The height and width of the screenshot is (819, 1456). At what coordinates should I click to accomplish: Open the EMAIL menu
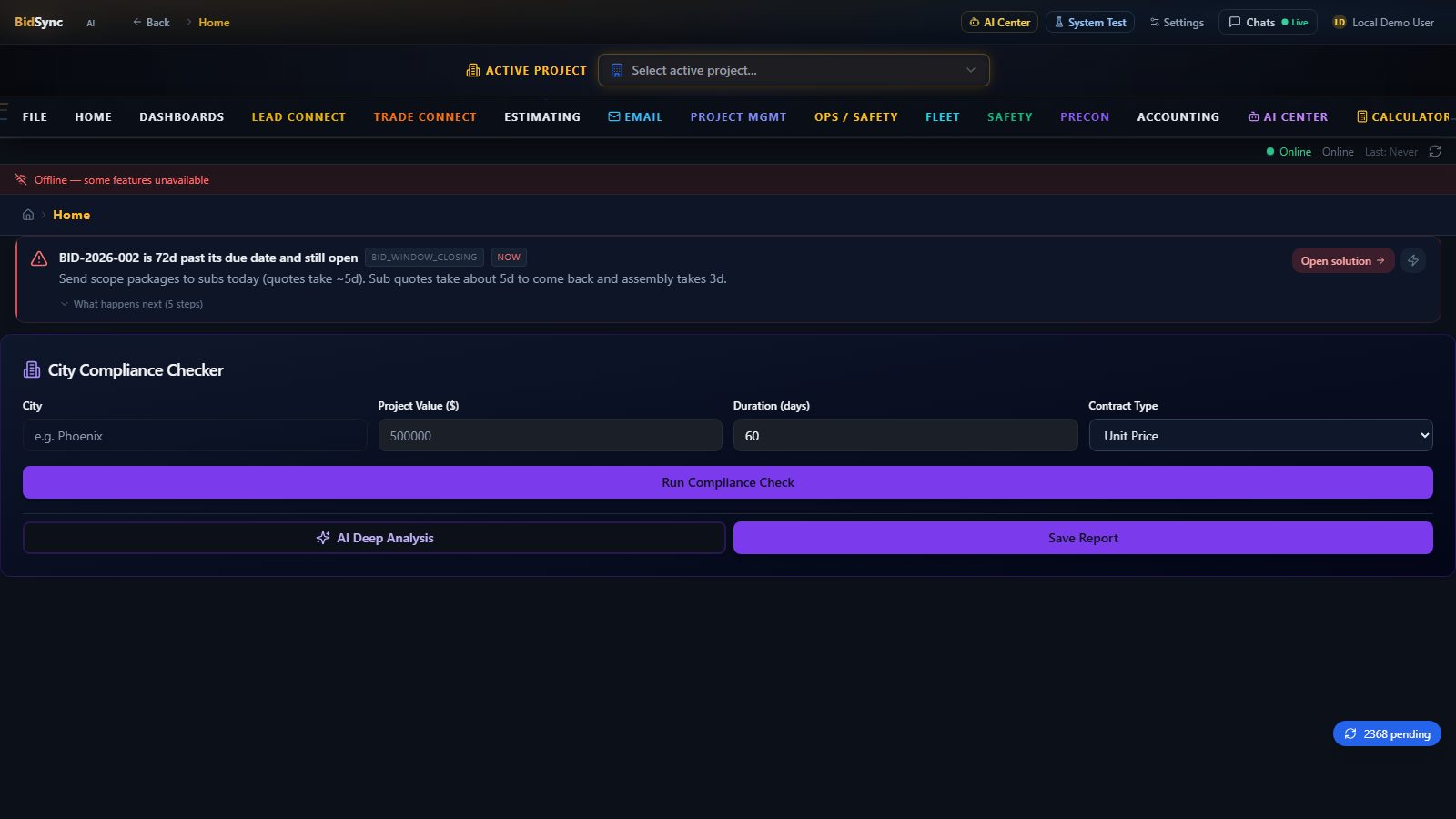635,116
